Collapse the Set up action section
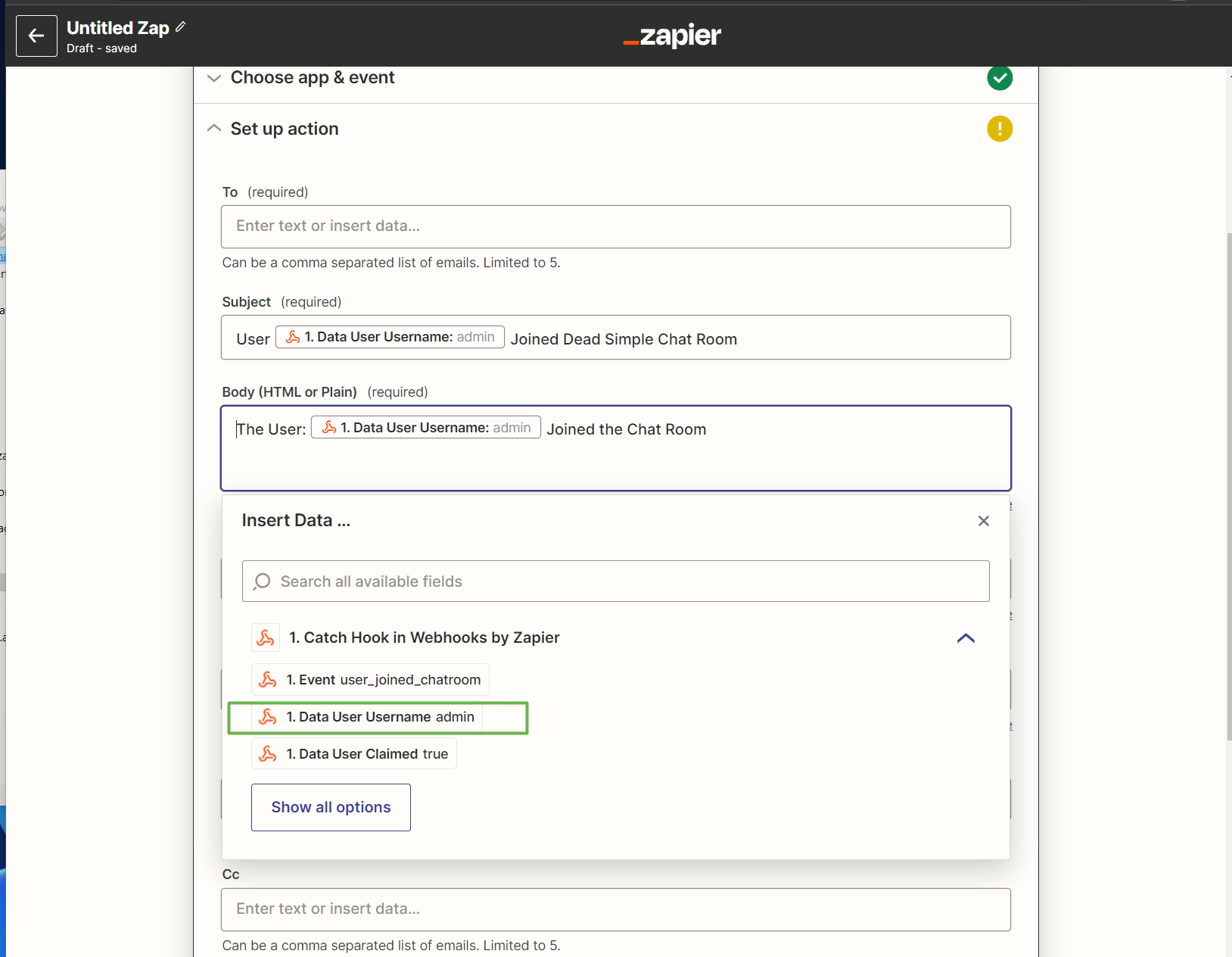This screenshot has height=957, width=1232. pyautogui.click(x=214, y=128)
